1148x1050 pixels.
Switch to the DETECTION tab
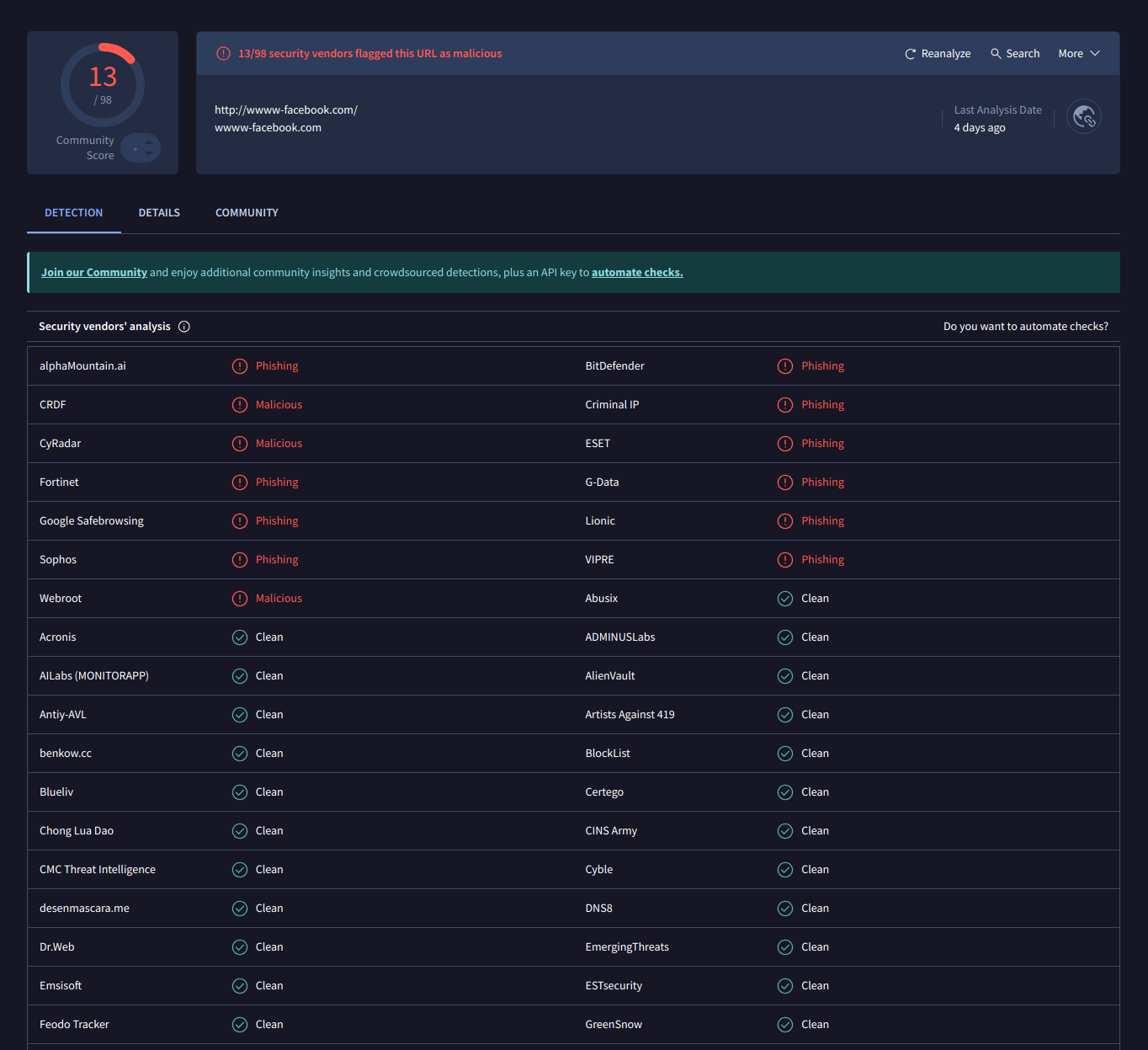(74, 213)
